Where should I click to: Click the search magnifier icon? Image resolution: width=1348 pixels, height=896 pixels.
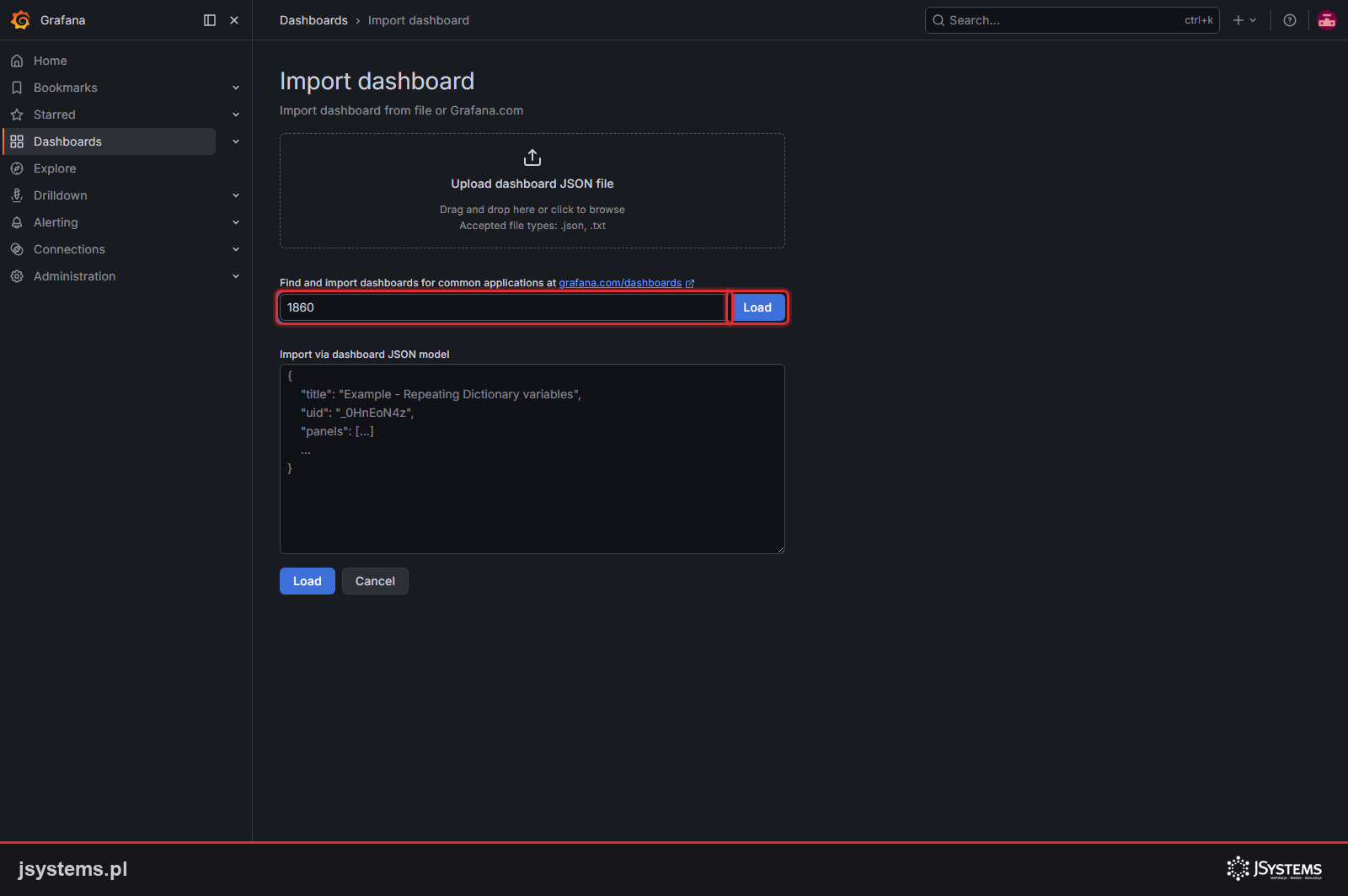coord(939,20)
